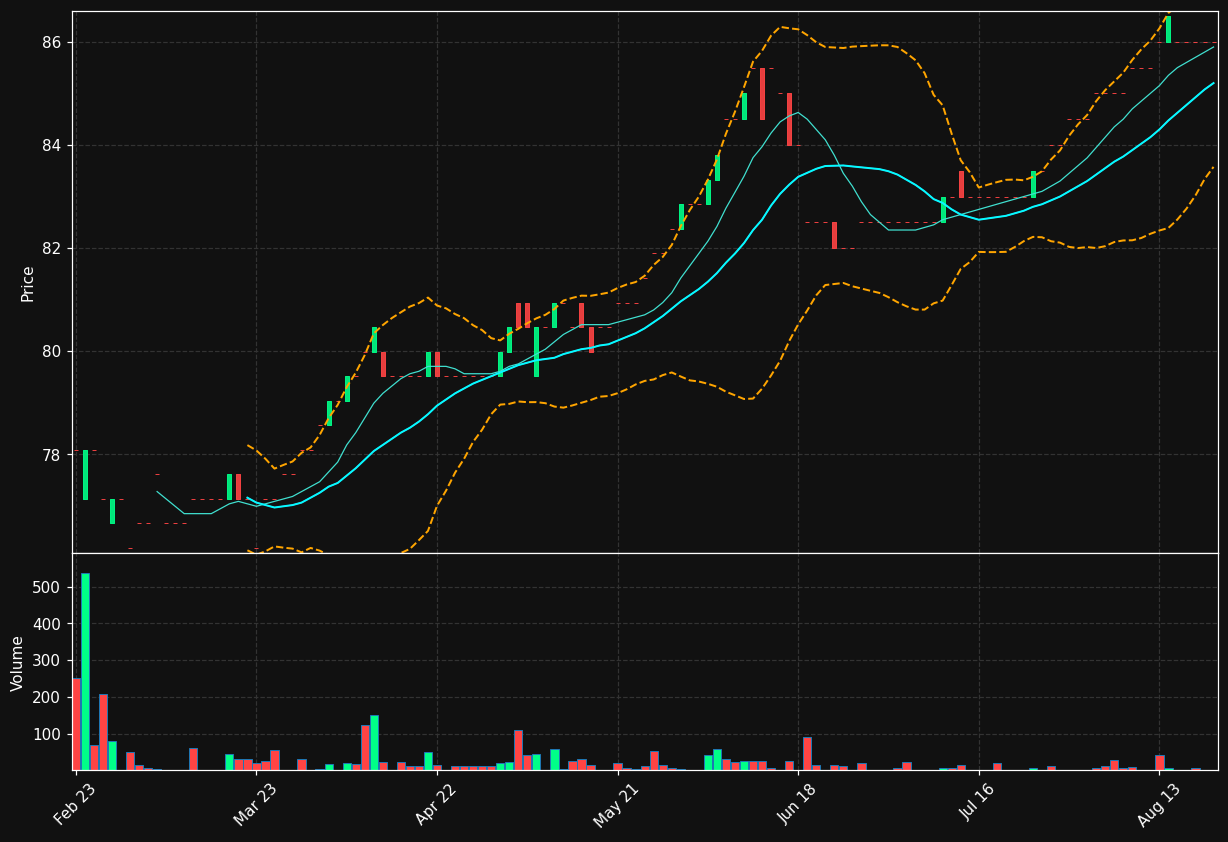Click the 80 price axis label
Viewport: 1228px width, 842px height.
[52, 351]
